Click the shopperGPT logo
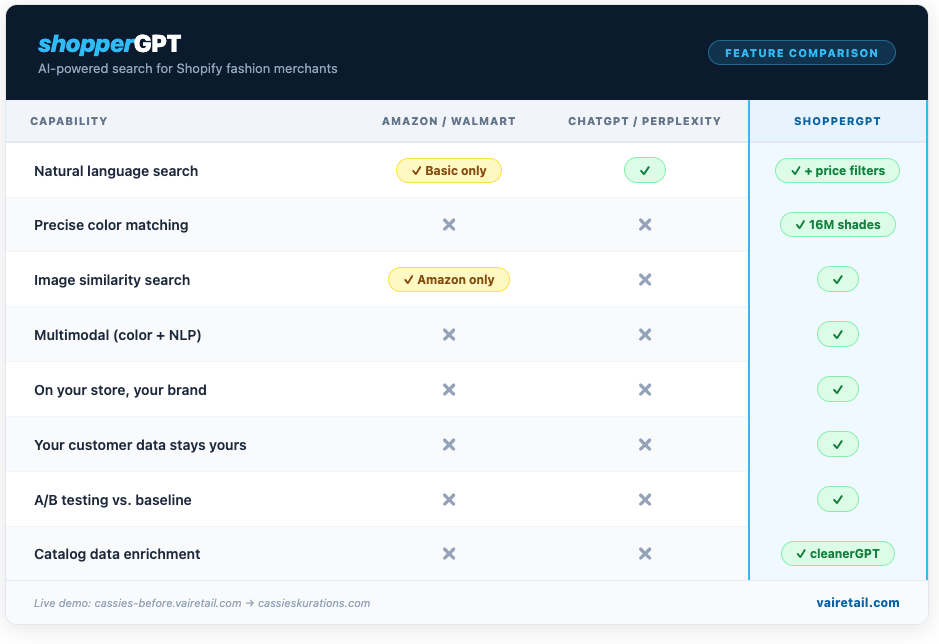The image size is (939, 644). pyautogui.click(x=110, y=44)
